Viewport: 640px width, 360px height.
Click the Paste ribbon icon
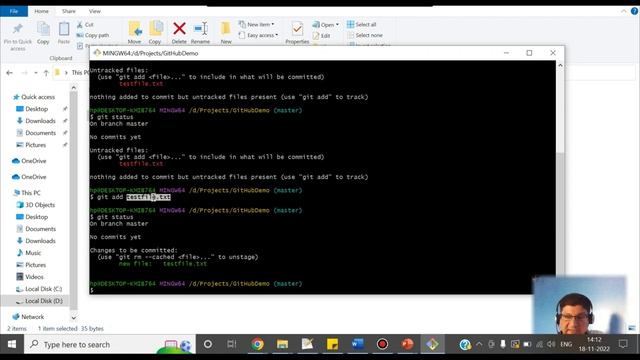(64, 29)
